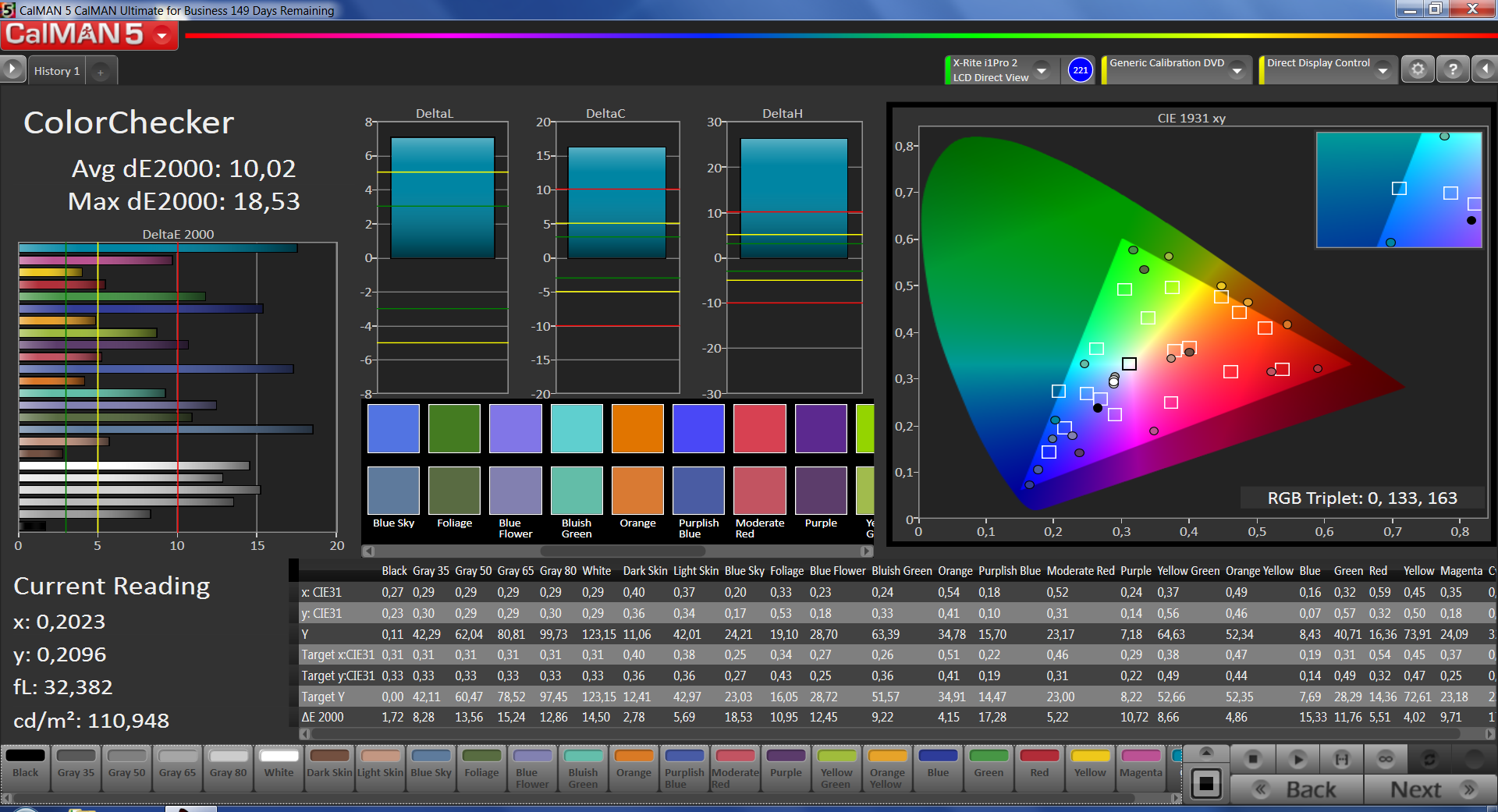This screenshot has height=812, width=1498.
Task: Select the Blue pattern button
Action: click(x=939, y=768)
